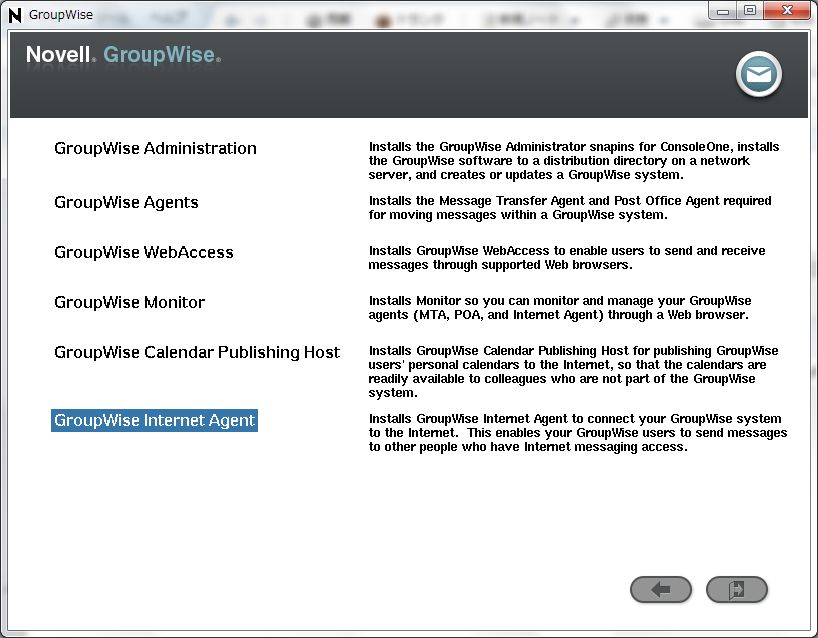Image resolution: width=818 pixels, height=638 pixels.
Task: Choose GroupWise WebAccess installation
Action: pyautogui.click(x=143, y=252)
